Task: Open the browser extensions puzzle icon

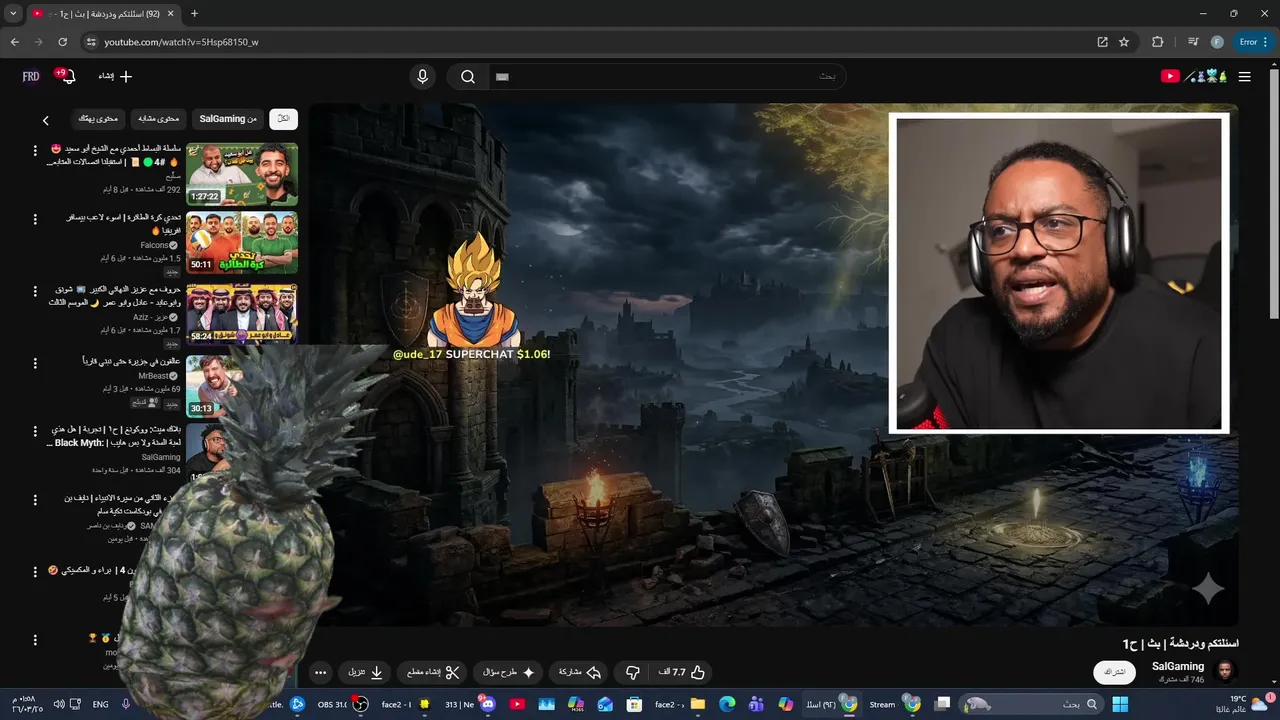Action: (x=1158, y=42)
